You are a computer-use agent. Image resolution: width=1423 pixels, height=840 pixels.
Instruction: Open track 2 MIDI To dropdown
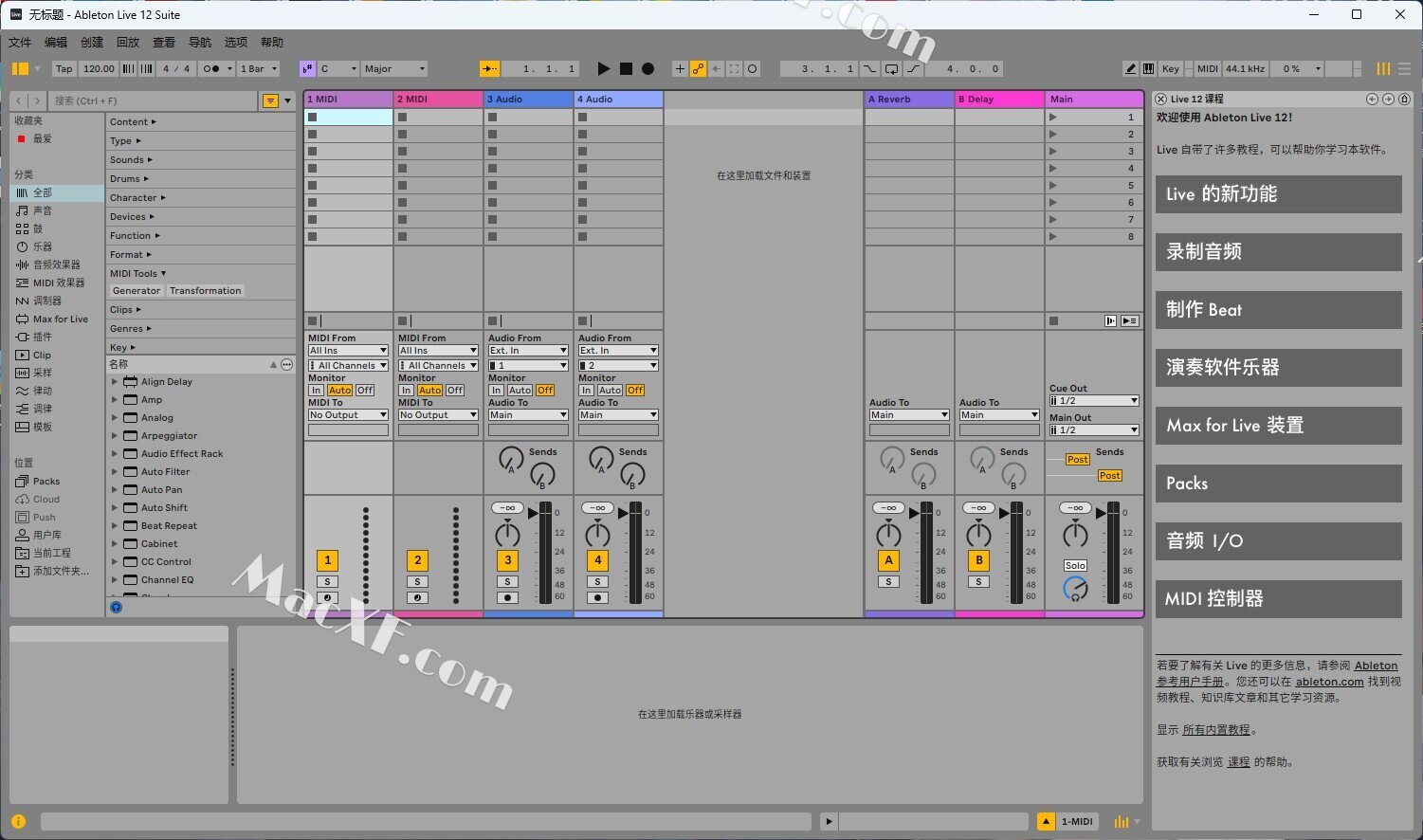(x=438, y=415)
